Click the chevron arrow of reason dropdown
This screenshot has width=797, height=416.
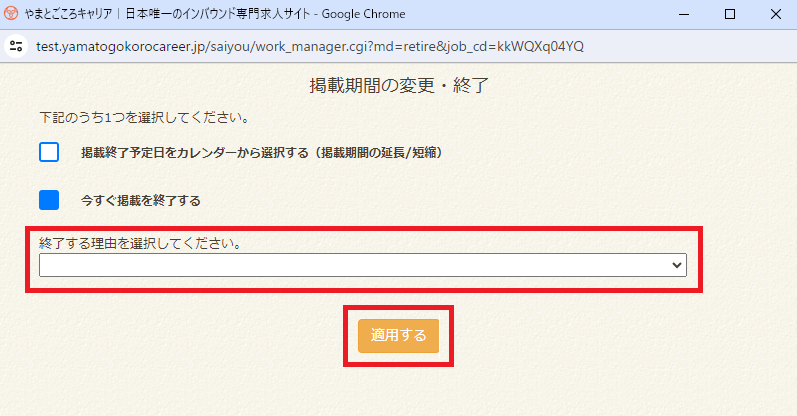[677, 265]
